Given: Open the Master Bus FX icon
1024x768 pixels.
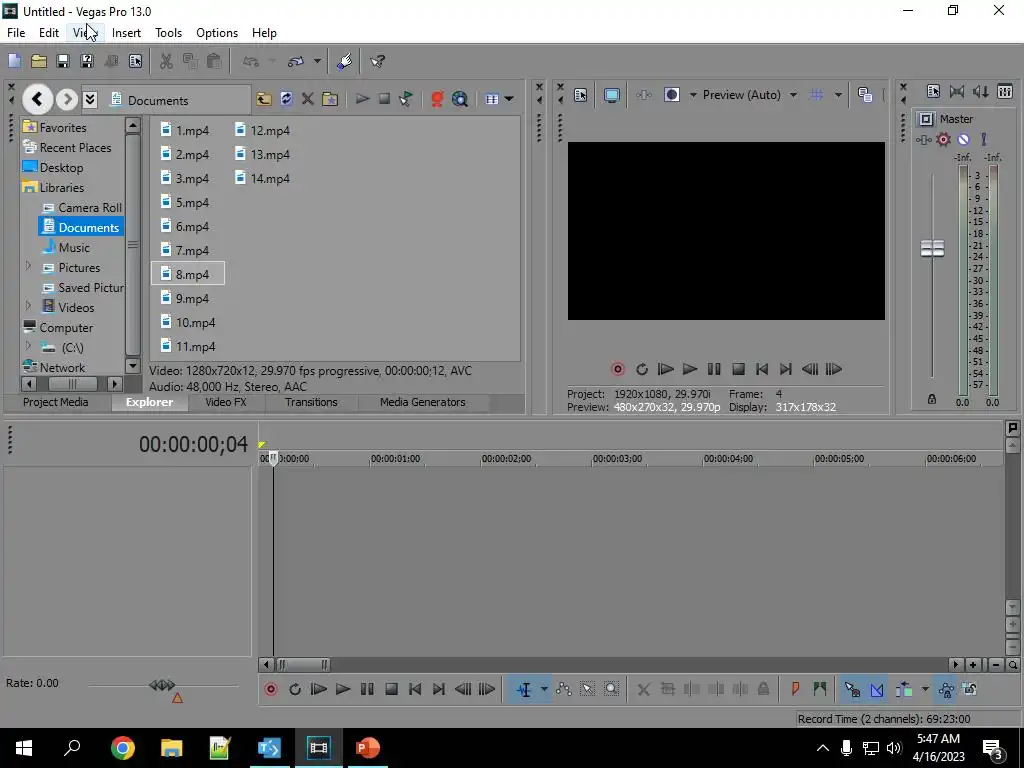Looking at the screenshot, I should (923, 140).
